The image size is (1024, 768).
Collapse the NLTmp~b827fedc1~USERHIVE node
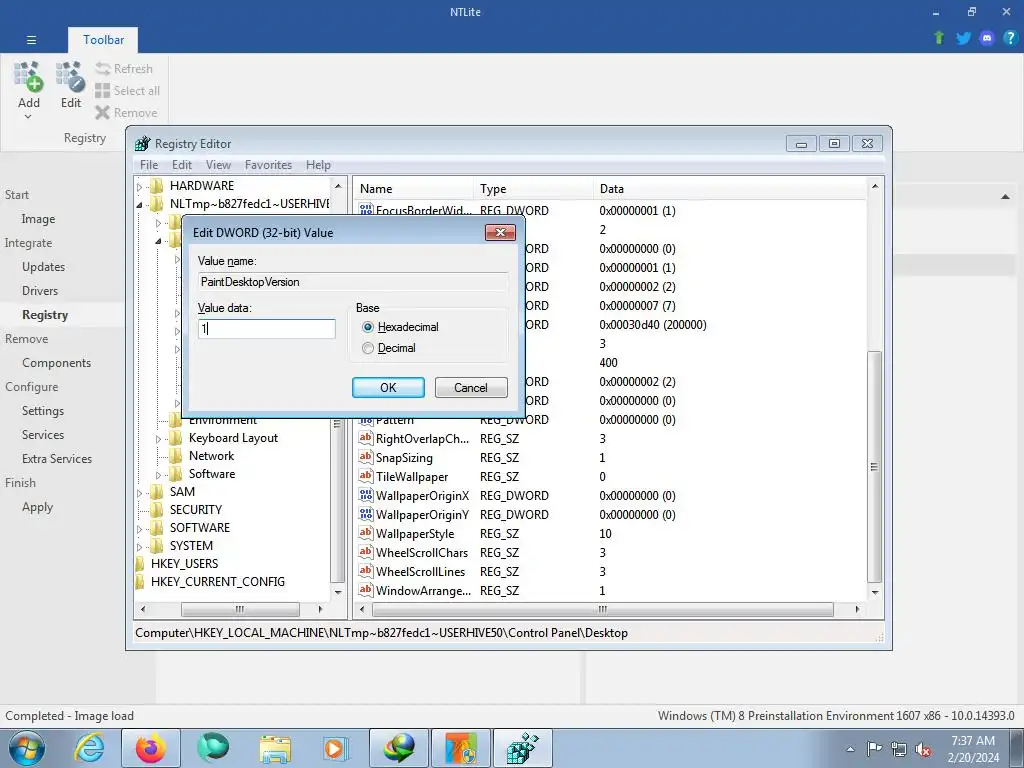139,205
